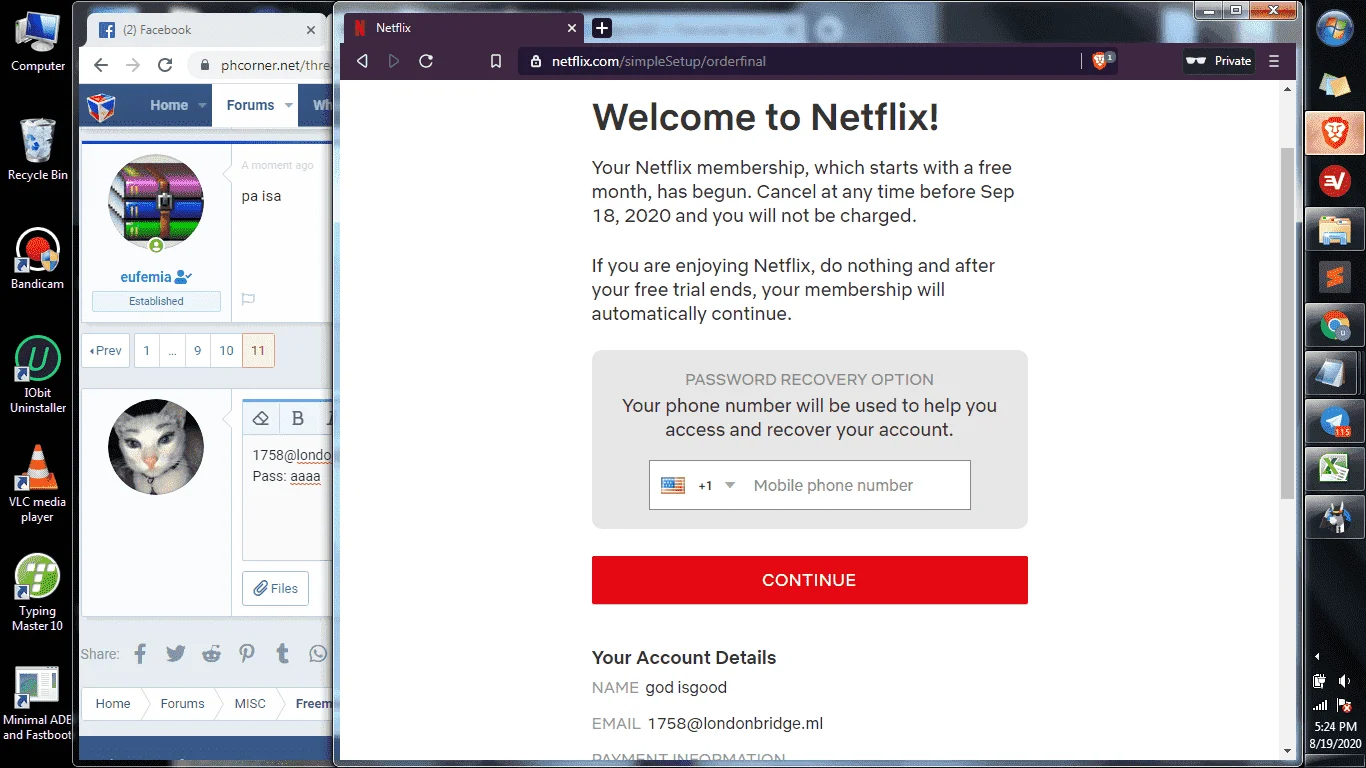Go to page 9 of the thread
This screenshot has height=768, width=1366.
(198, 351)
